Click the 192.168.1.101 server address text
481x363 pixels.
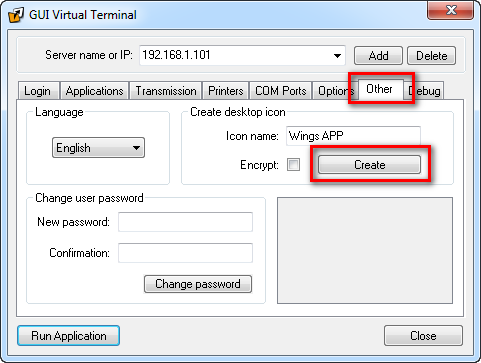tap(176, 55)
